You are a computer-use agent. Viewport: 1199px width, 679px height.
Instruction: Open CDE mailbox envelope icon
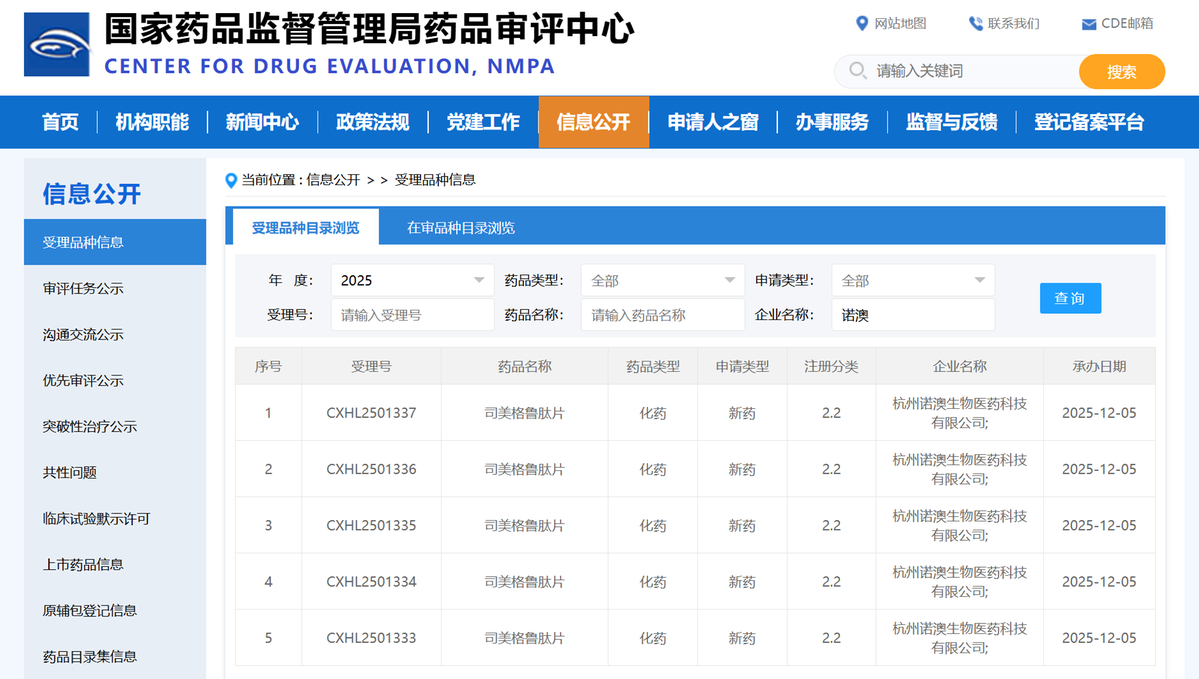tap(1088, 24)
